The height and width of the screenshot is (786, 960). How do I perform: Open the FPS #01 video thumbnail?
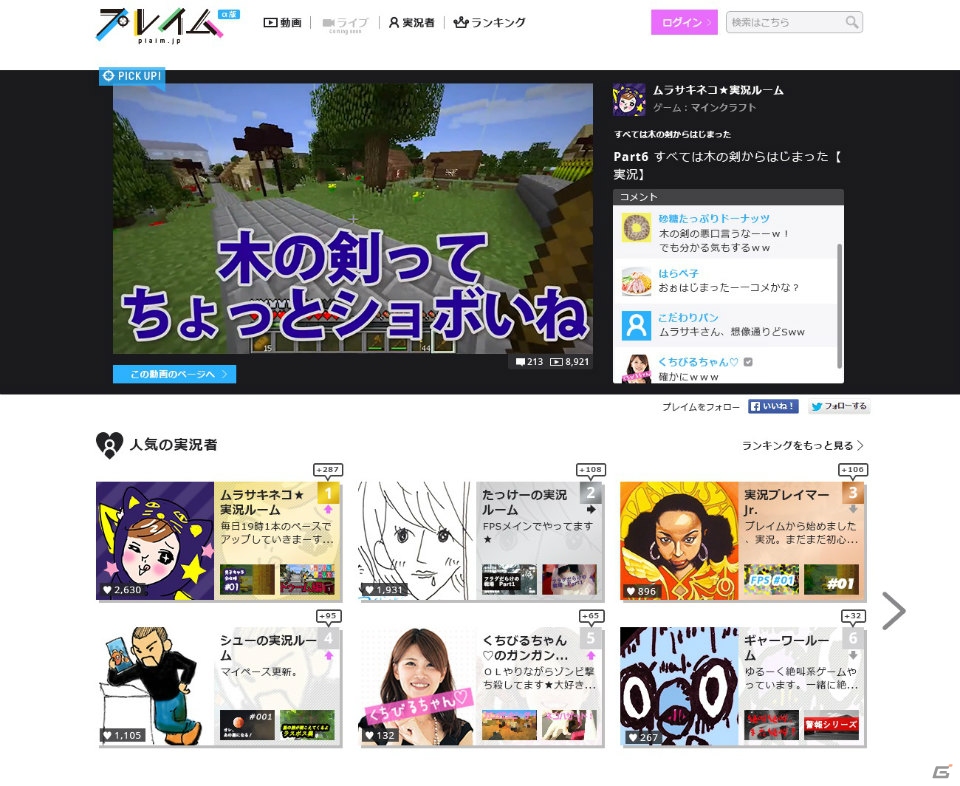coord(771,580)
